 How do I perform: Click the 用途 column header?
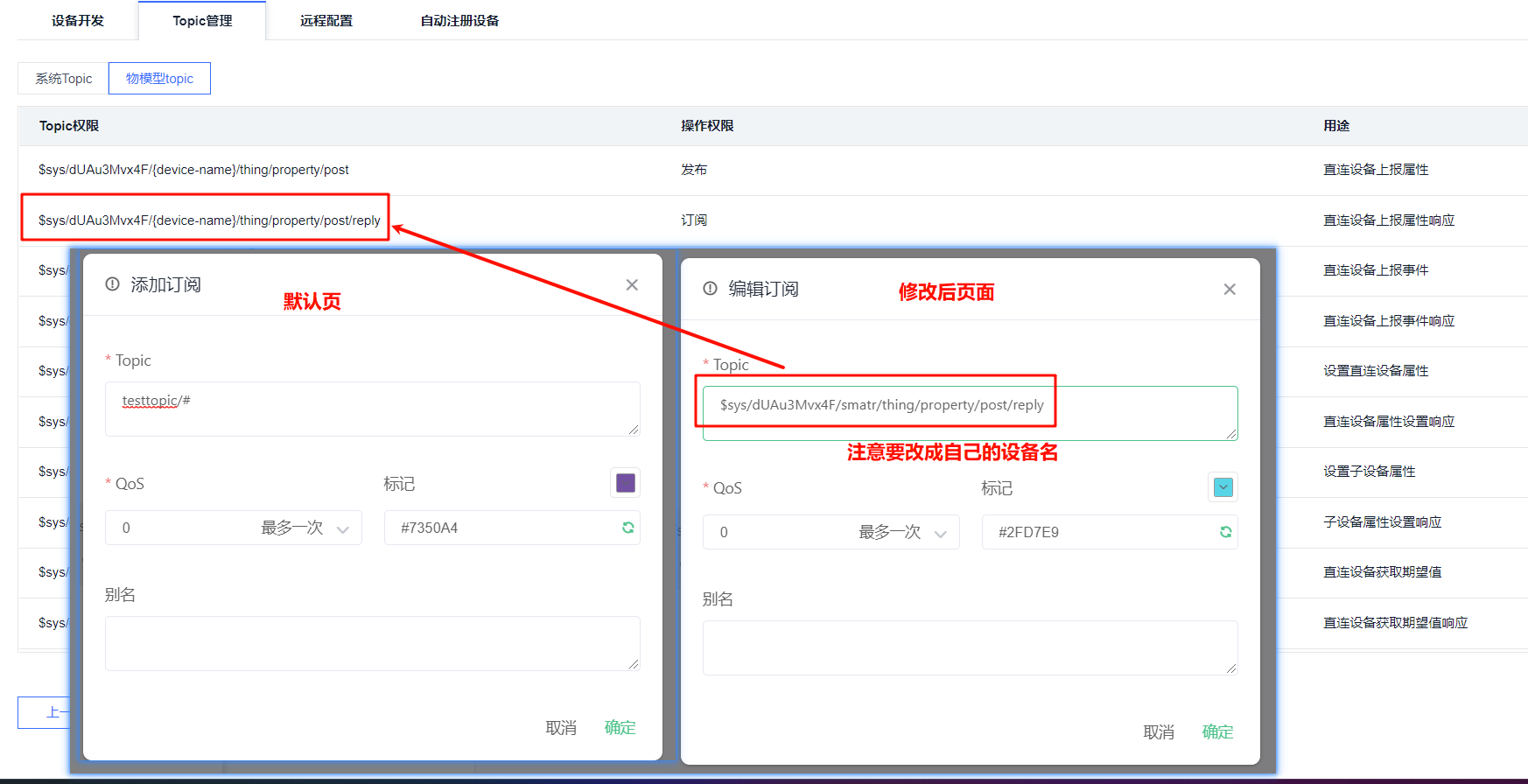coord(1336,126)
